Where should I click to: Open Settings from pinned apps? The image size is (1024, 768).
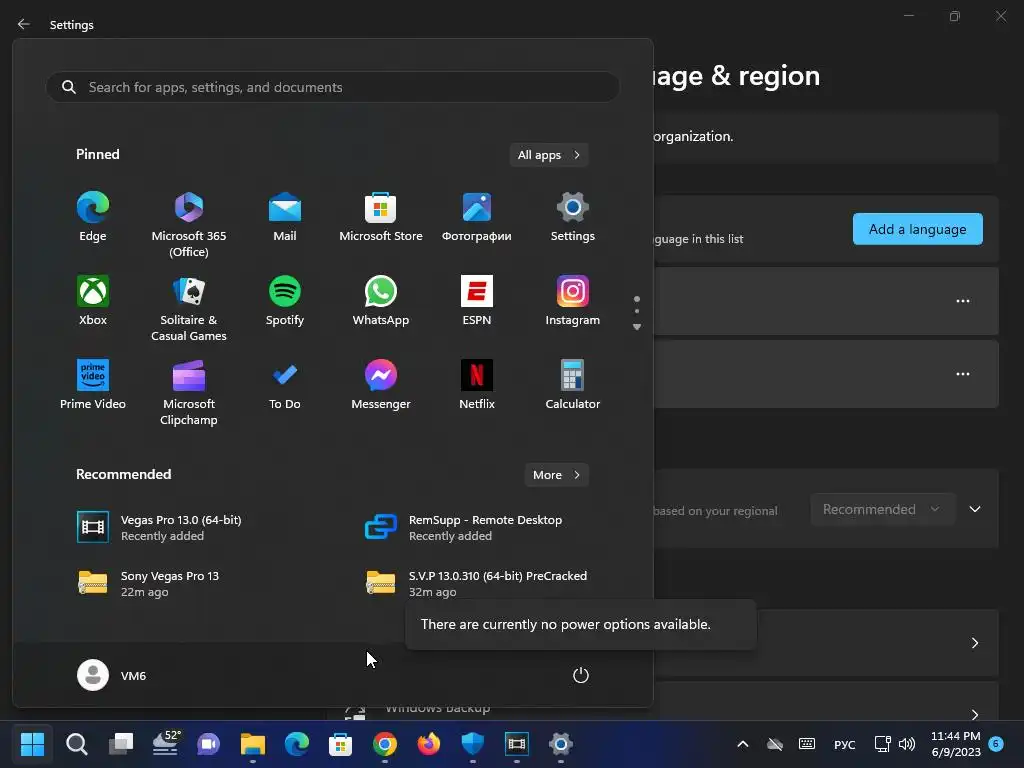pyautogui.click(x=573, y=217)
